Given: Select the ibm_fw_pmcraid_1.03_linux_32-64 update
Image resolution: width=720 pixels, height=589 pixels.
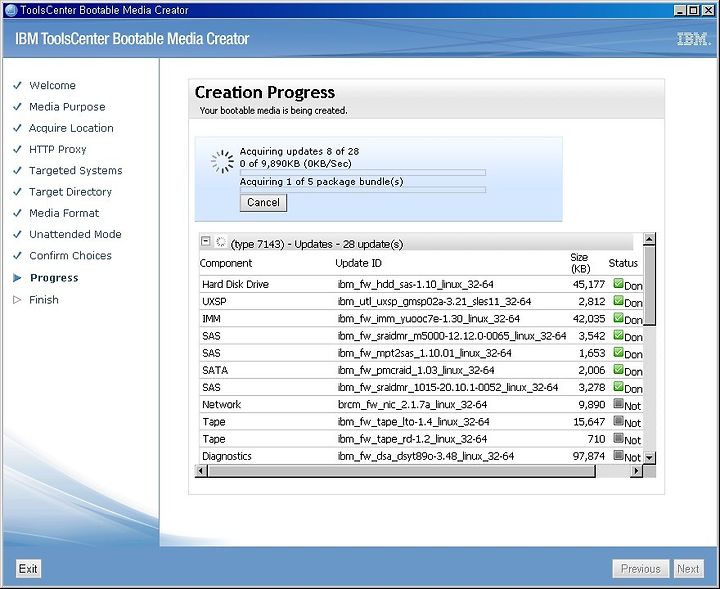Looking at the screenshot, I should coord(416,370).
